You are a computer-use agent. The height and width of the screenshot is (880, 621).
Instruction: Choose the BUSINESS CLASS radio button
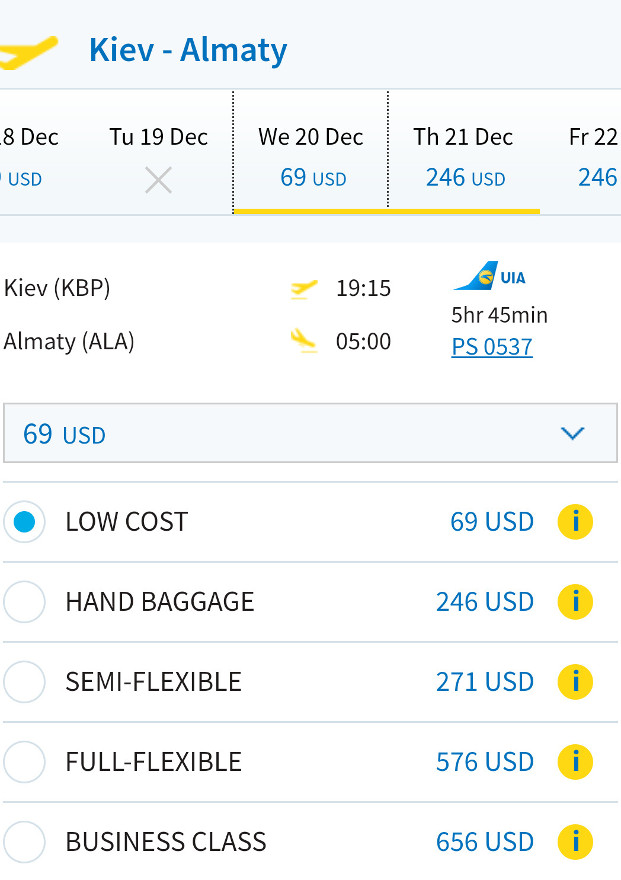pos(24,842)
